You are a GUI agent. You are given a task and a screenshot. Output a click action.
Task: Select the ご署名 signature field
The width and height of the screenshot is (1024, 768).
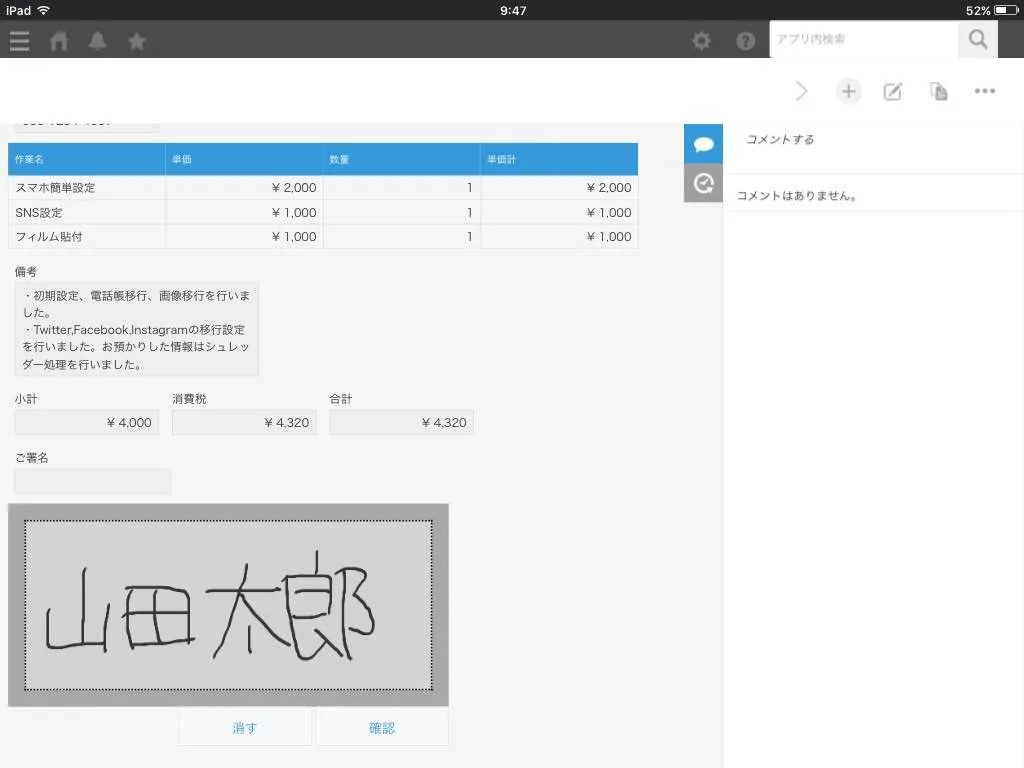(92, 481)
